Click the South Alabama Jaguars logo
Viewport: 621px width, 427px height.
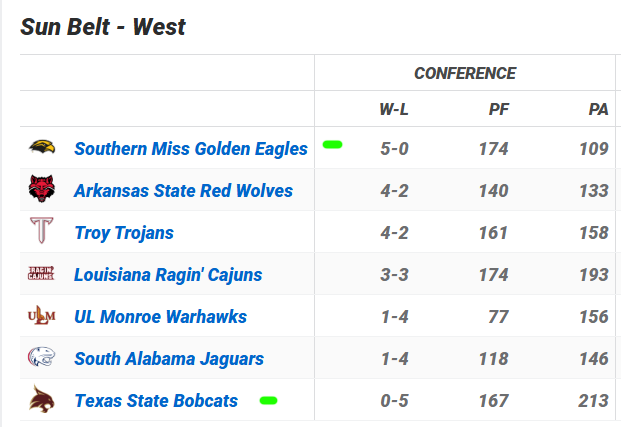(42, 358)
